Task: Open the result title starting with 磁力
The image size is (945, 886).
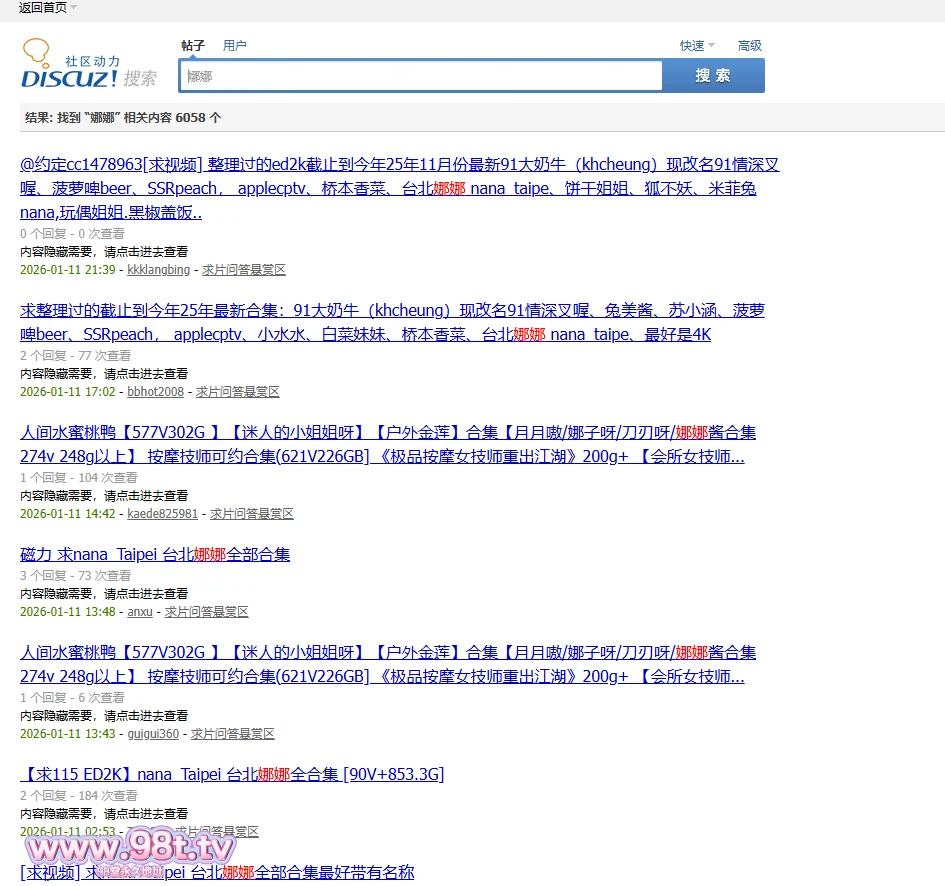Action: click(x=155, y=554)
